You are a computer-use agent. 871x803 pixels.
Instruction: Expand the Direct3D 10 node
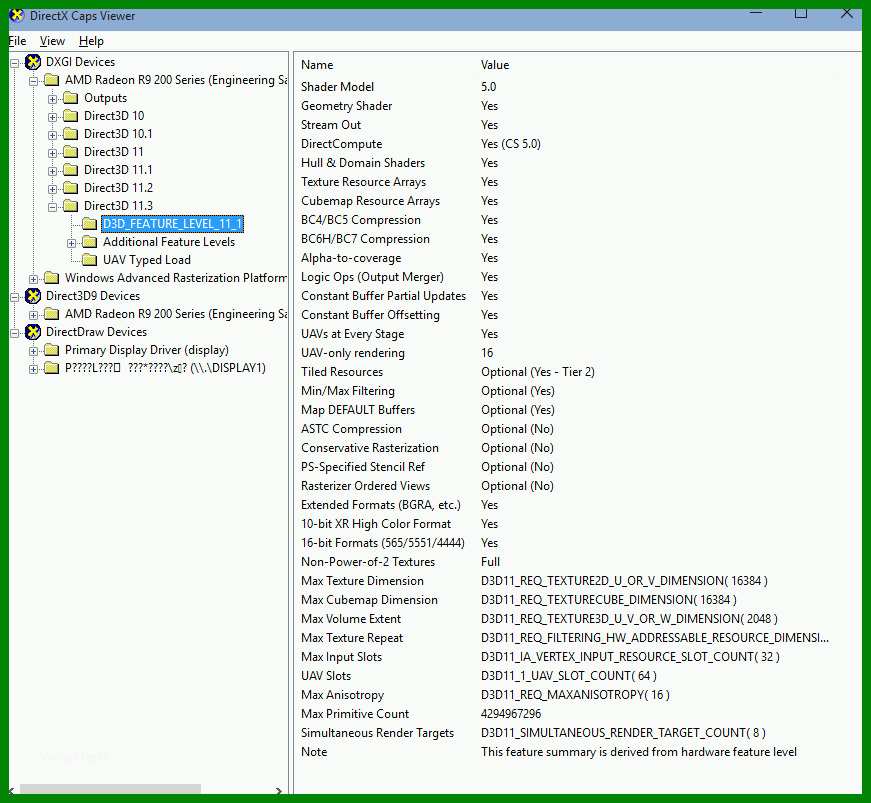(52, 117)
